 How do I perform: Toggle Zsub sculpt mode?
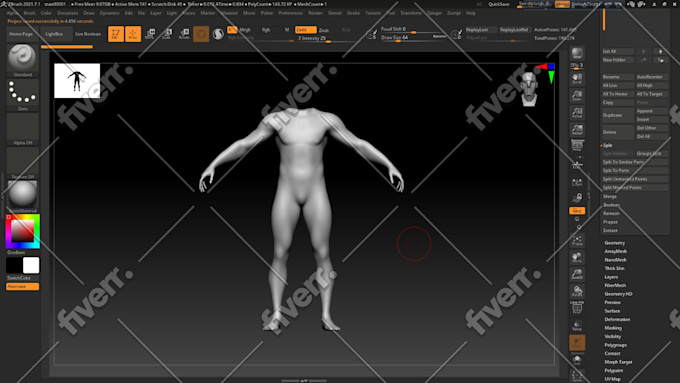pos(324,30)
